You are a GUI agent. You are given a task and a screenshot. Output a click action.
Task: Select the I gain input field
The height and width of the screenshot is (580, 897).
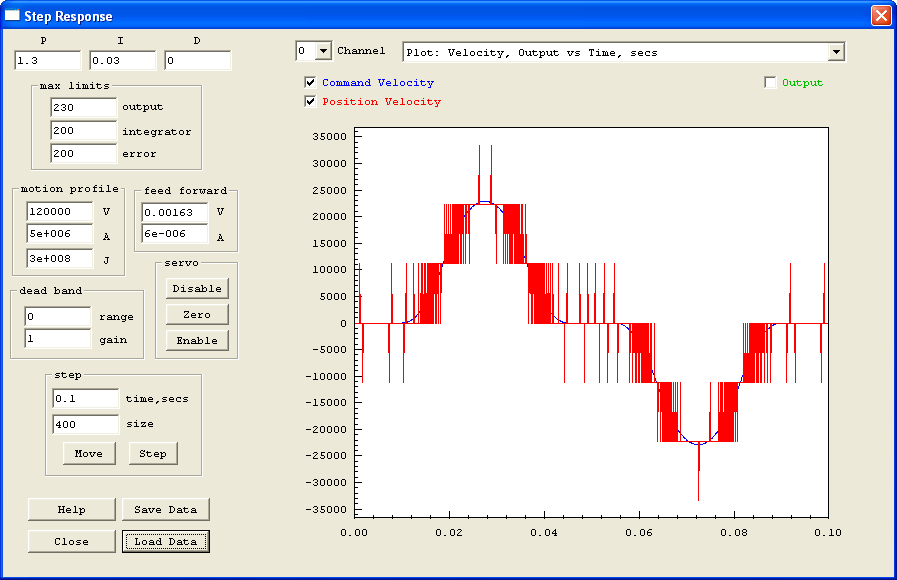pos(122,61)
